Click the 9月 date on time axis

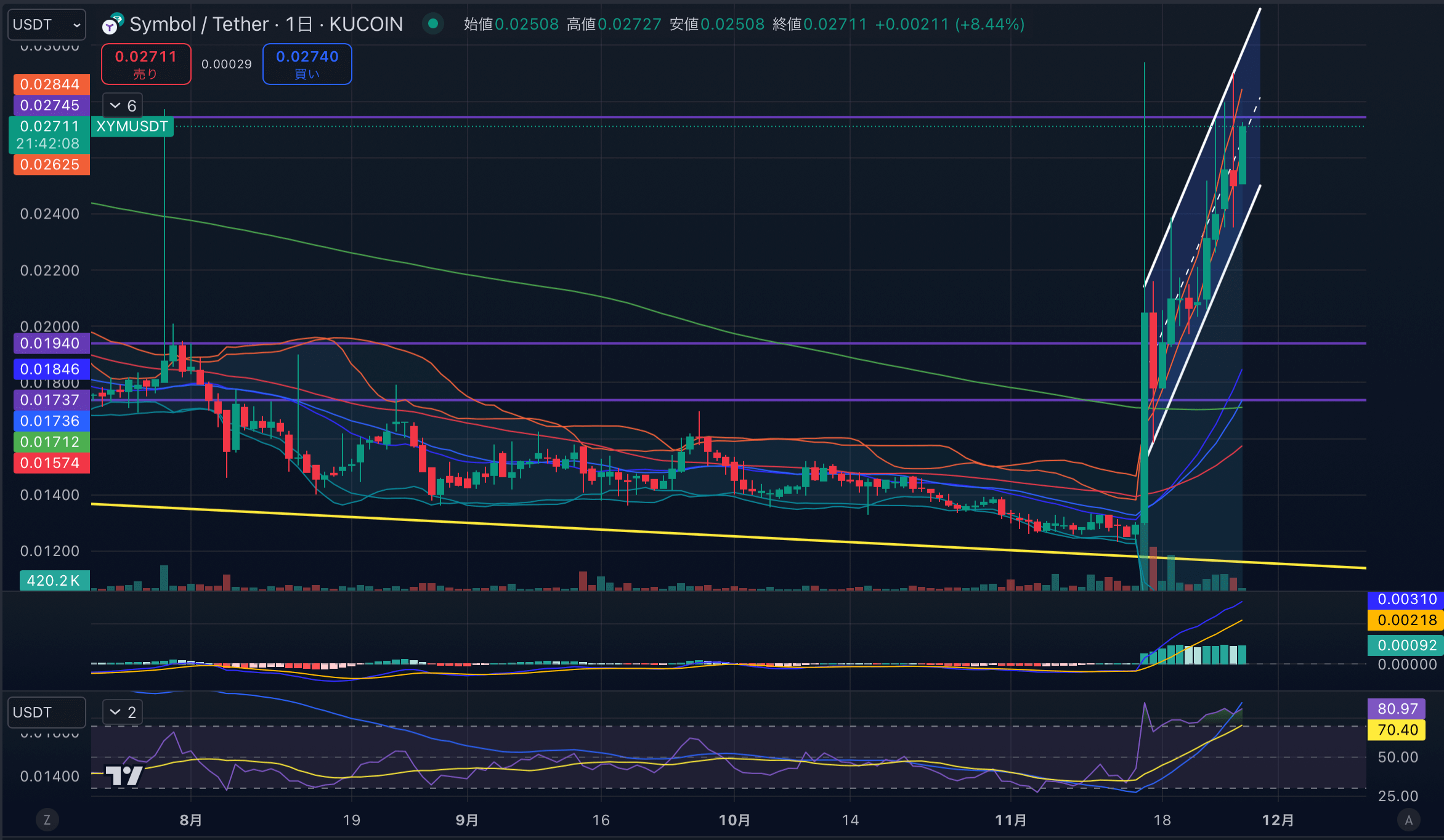tap(467, 820)
